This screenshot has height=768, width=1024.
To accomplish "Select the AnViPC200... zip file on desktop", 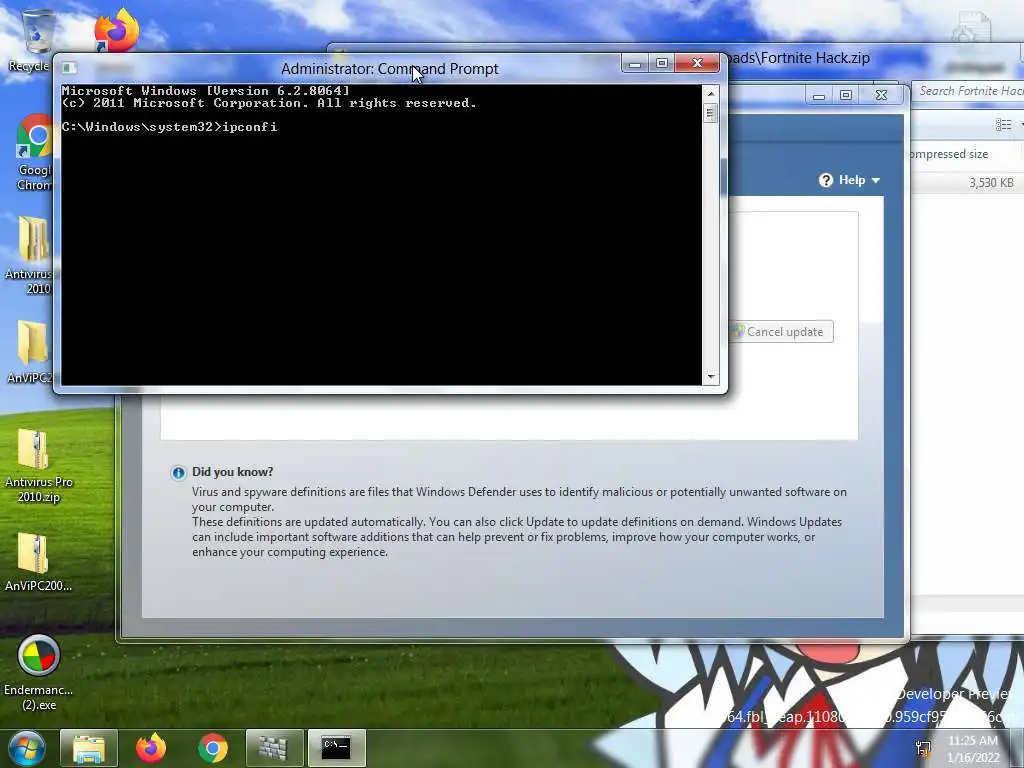I will pos(38,562).
